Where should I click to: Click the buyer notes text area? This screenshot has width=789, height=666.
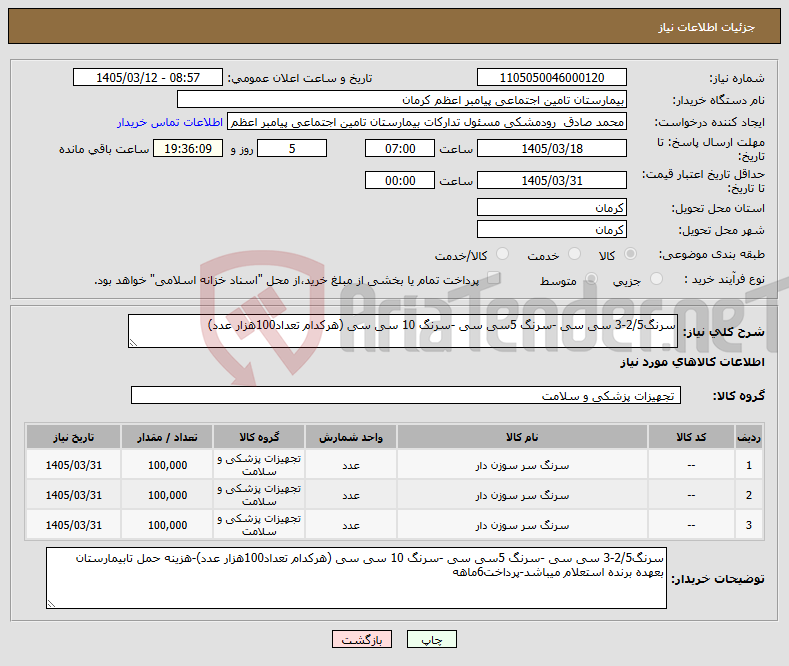356,578
